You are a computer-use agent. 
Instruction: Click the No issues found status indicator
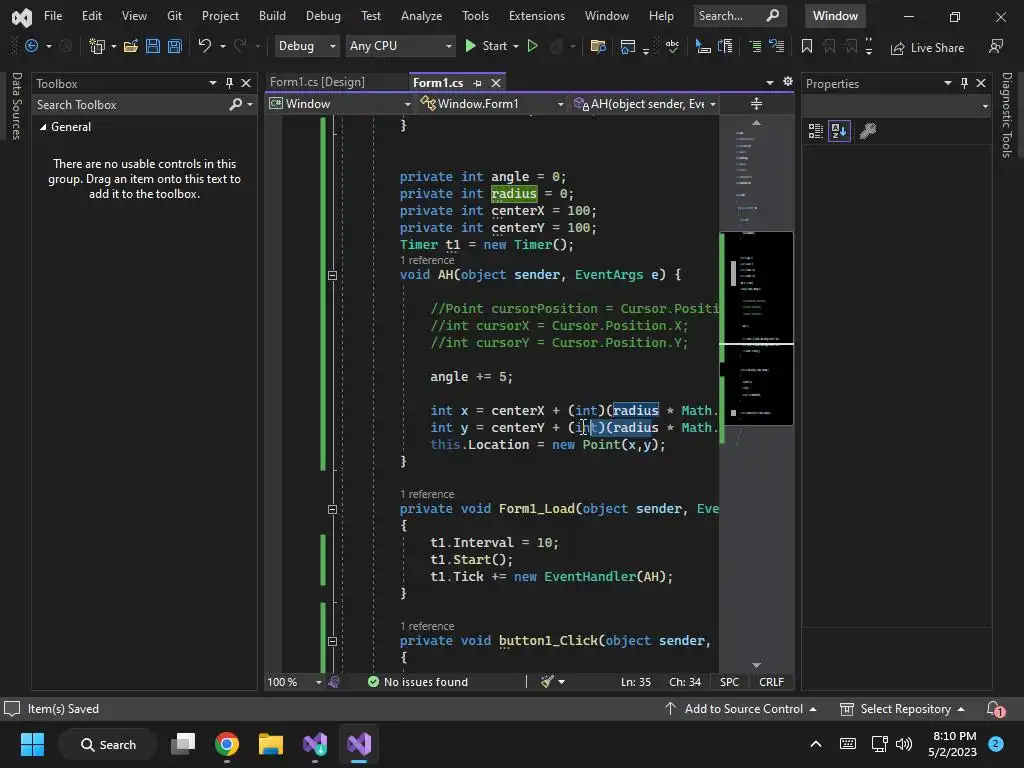click(419, 682)
